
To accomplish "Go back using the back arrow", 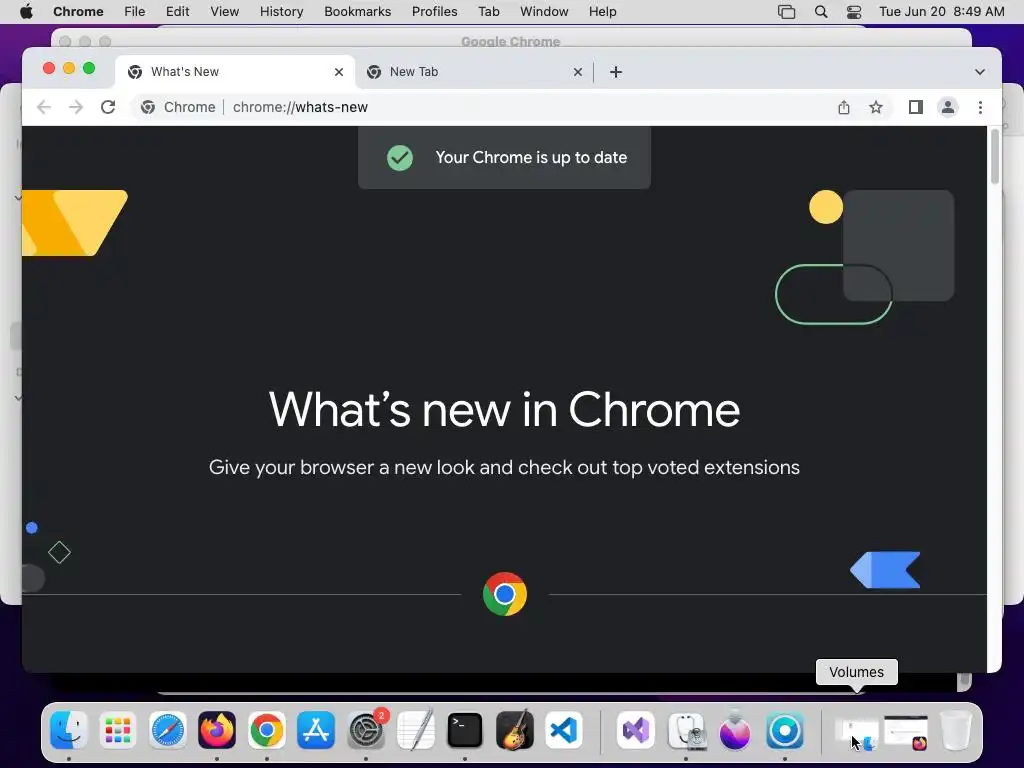I will [44, 107].
